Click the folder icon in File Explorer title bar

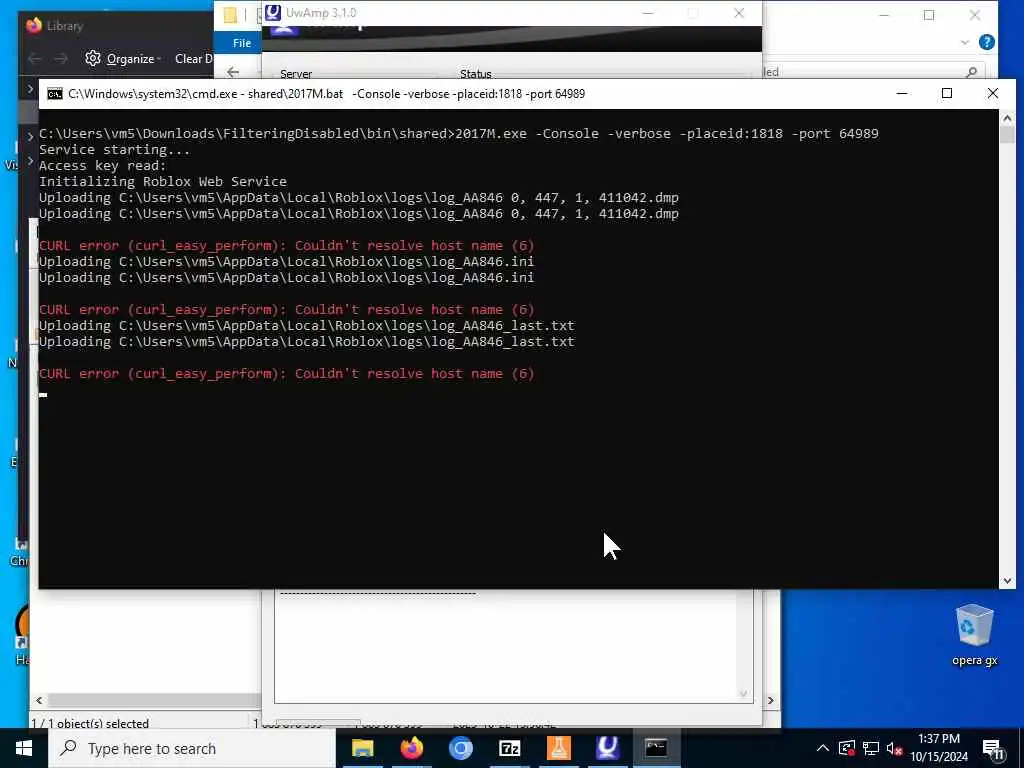[x=230, y=14]
